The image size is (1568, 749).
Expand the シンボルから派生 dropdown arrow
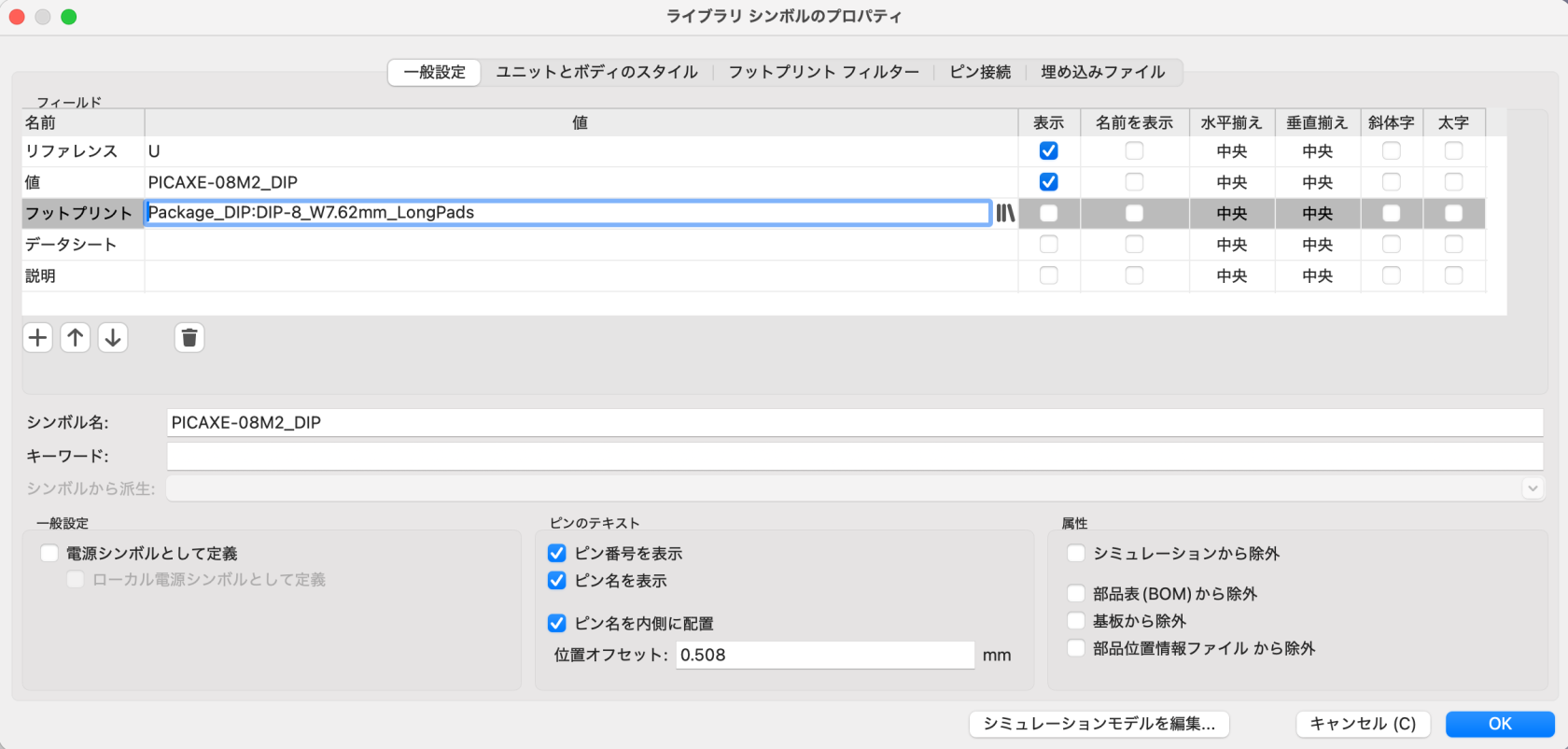(1533, 488)
